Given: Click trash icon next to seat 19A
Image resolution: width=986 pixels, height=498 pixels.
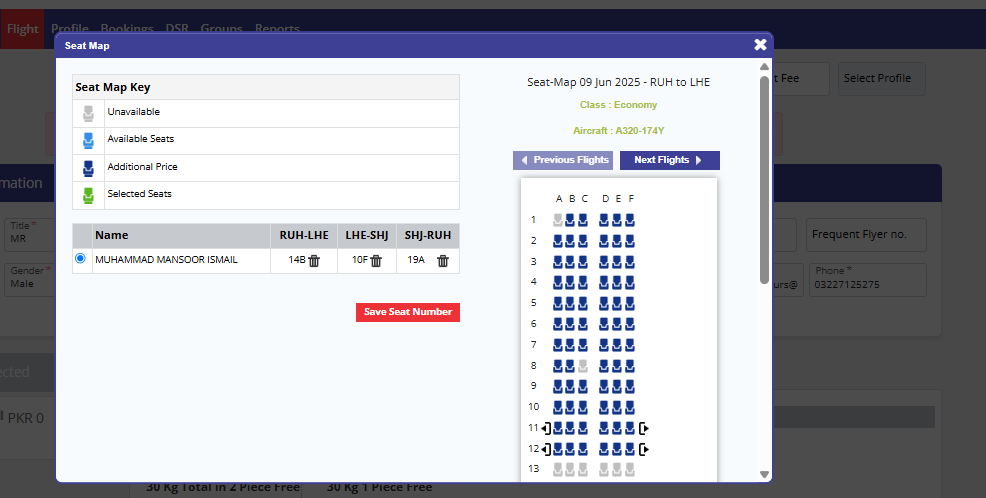Looking at the screenshot, I should coord(443,261).
